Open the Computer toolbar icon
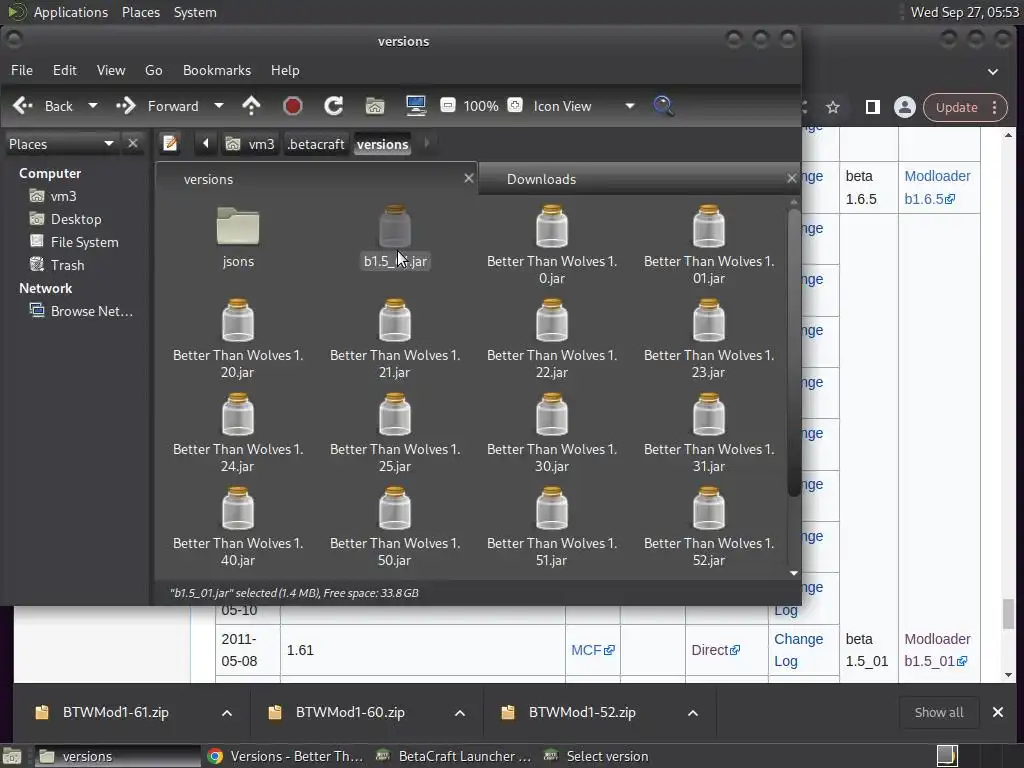 click(416, 106)
